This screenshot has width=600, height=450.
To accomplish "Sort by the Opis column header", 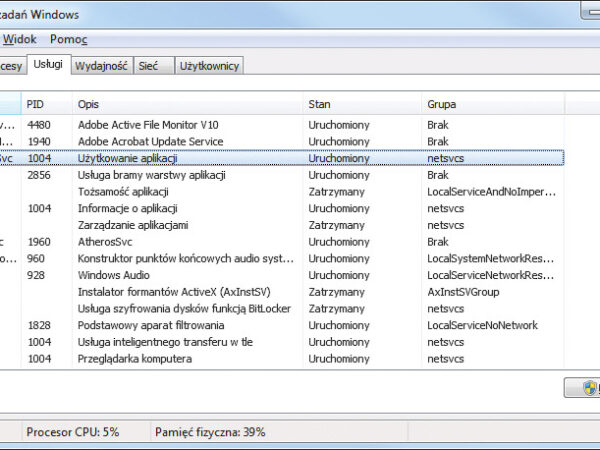I will point(187,104).
